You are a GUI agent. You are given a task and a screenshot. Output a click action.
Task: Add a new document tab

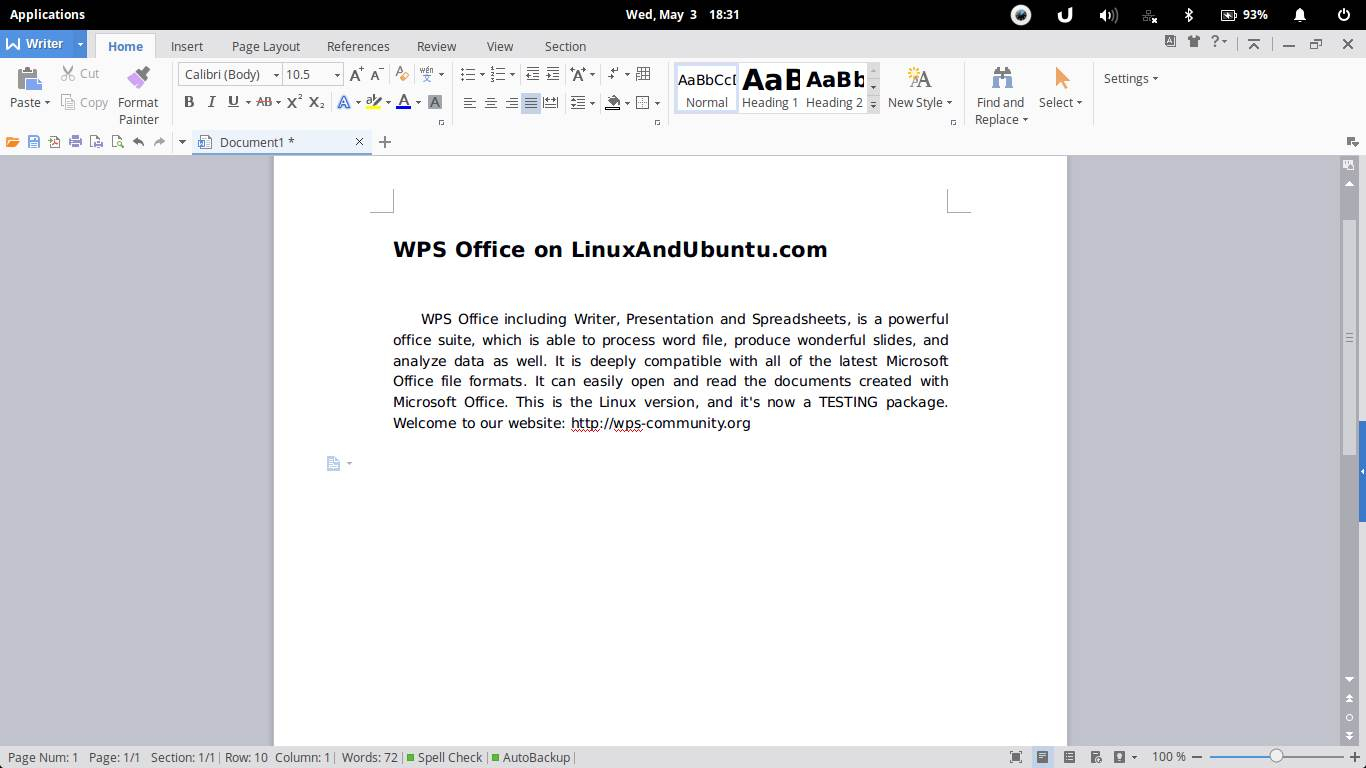pyautogui.click(x=384, y=142)
